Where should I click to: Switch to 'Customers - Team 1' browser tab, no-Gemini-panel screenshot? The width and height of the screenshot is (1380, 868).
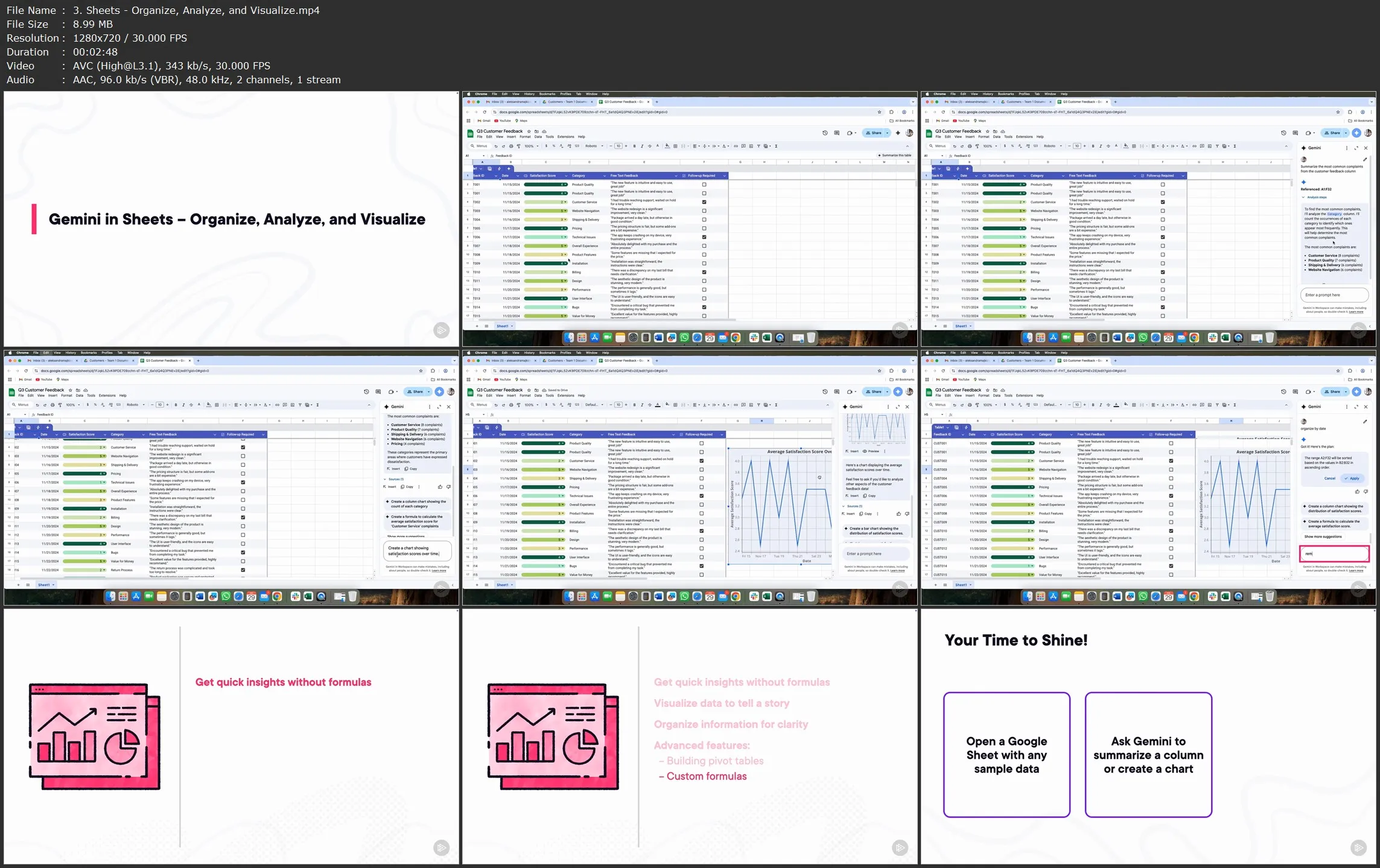coord(568,102)
